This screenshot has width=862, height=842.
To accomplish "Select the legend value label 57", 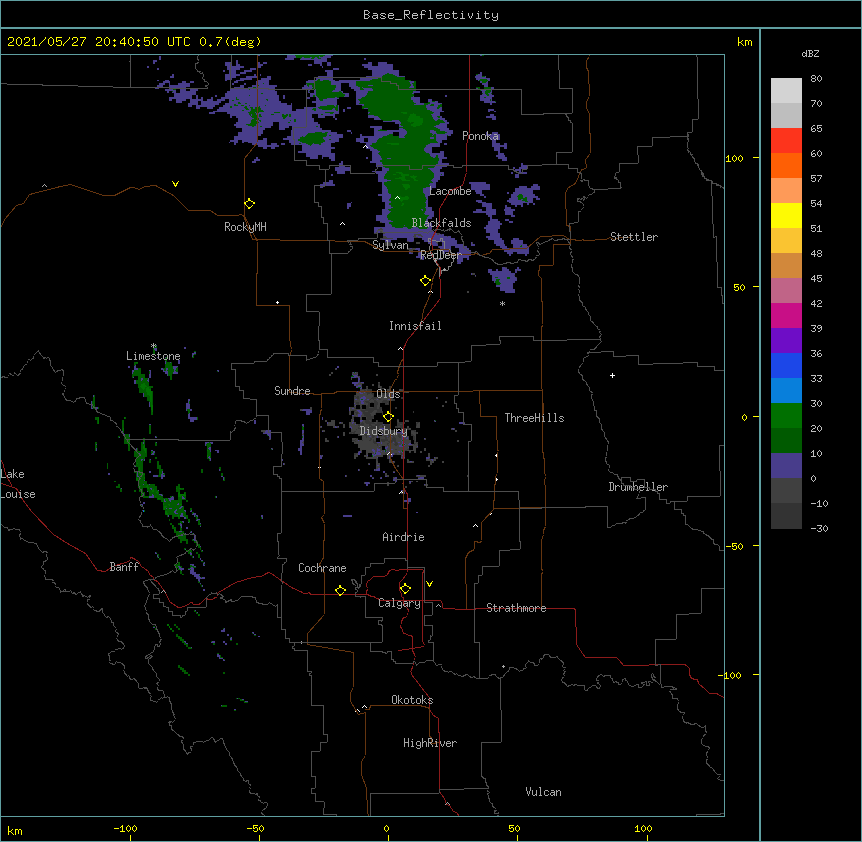I will [816, 179].
